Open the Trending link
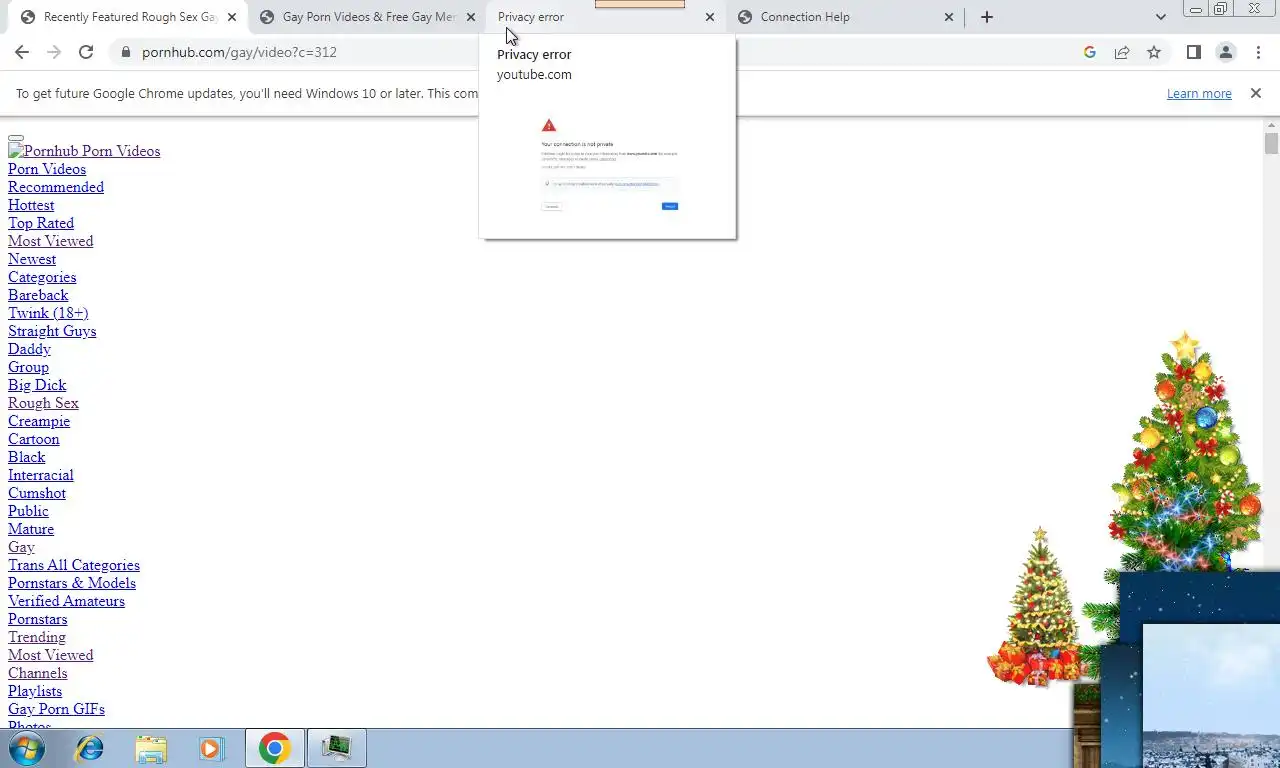Viewport: 1280px width, 768px height. tap(37, 637)
